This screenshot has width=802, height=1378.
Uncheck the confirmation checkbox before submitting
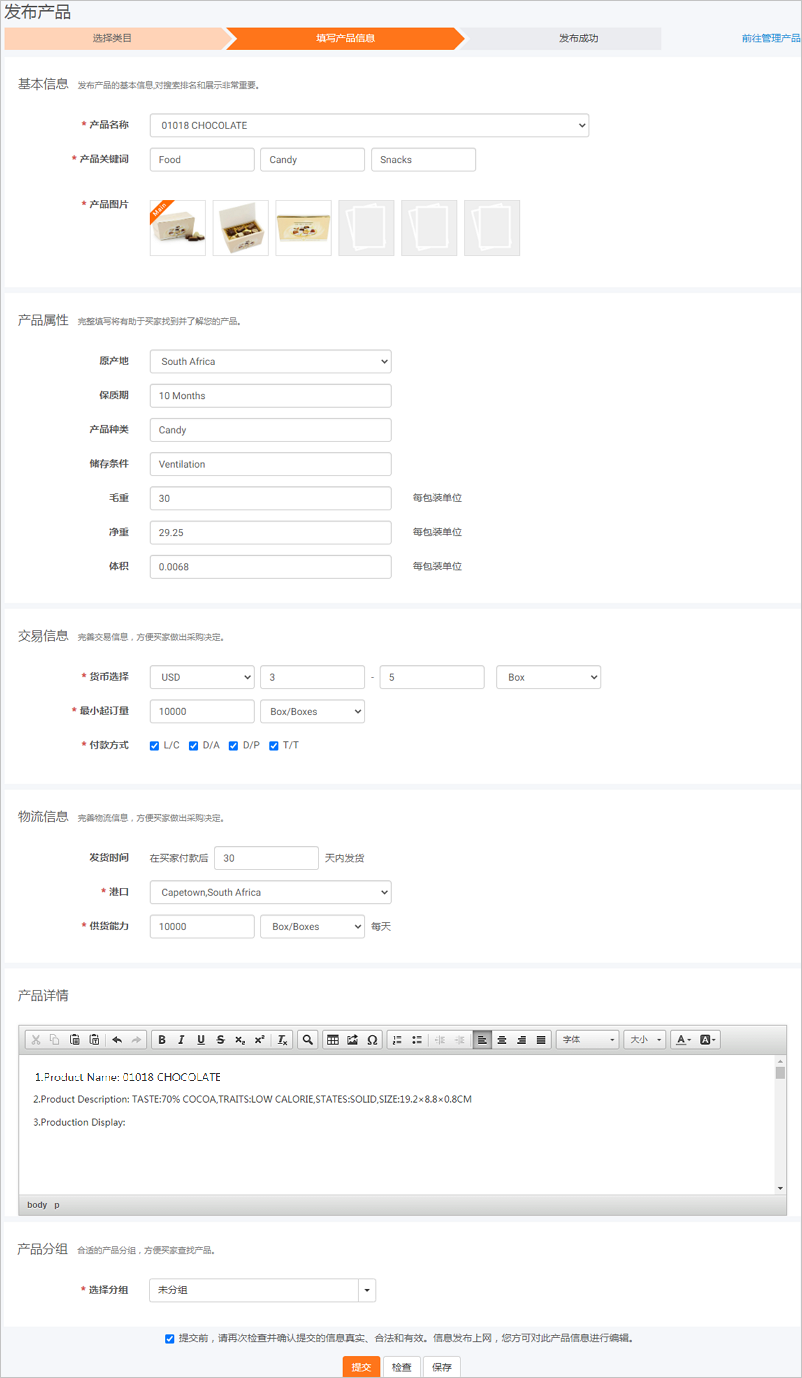coord(170,1338)
